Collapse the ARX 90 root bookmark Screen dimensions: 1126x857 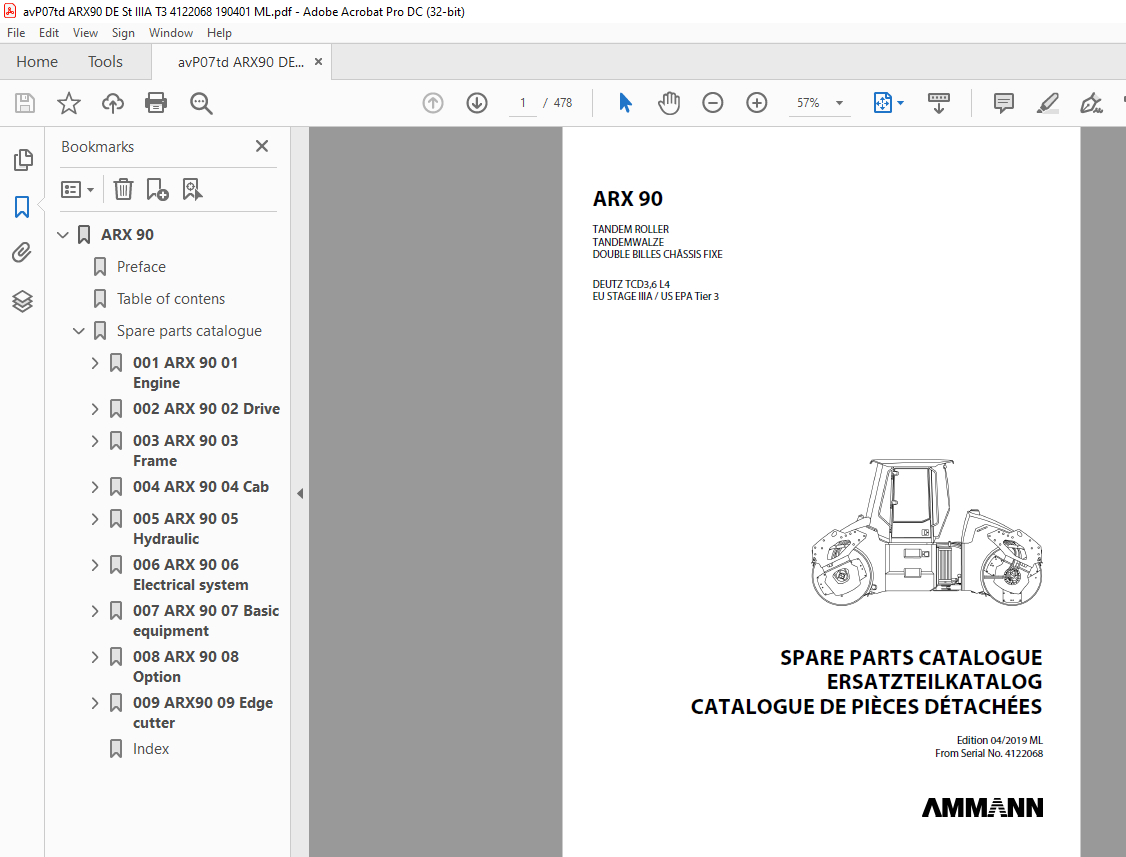(x=63, y=235)
